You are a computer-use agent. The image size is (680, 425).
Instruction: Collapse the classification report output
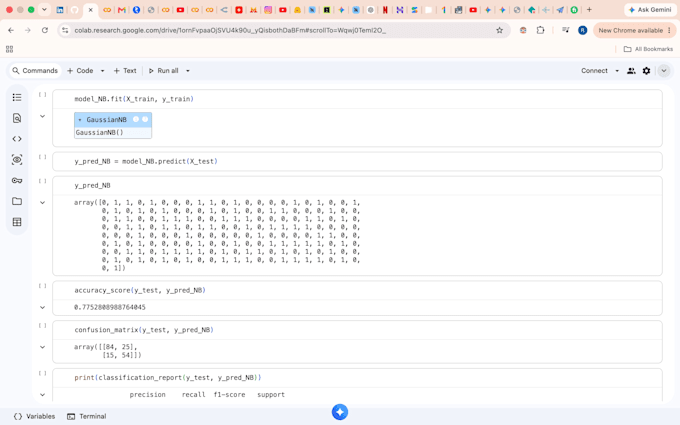pyautogui.click(x=42, y=395)
